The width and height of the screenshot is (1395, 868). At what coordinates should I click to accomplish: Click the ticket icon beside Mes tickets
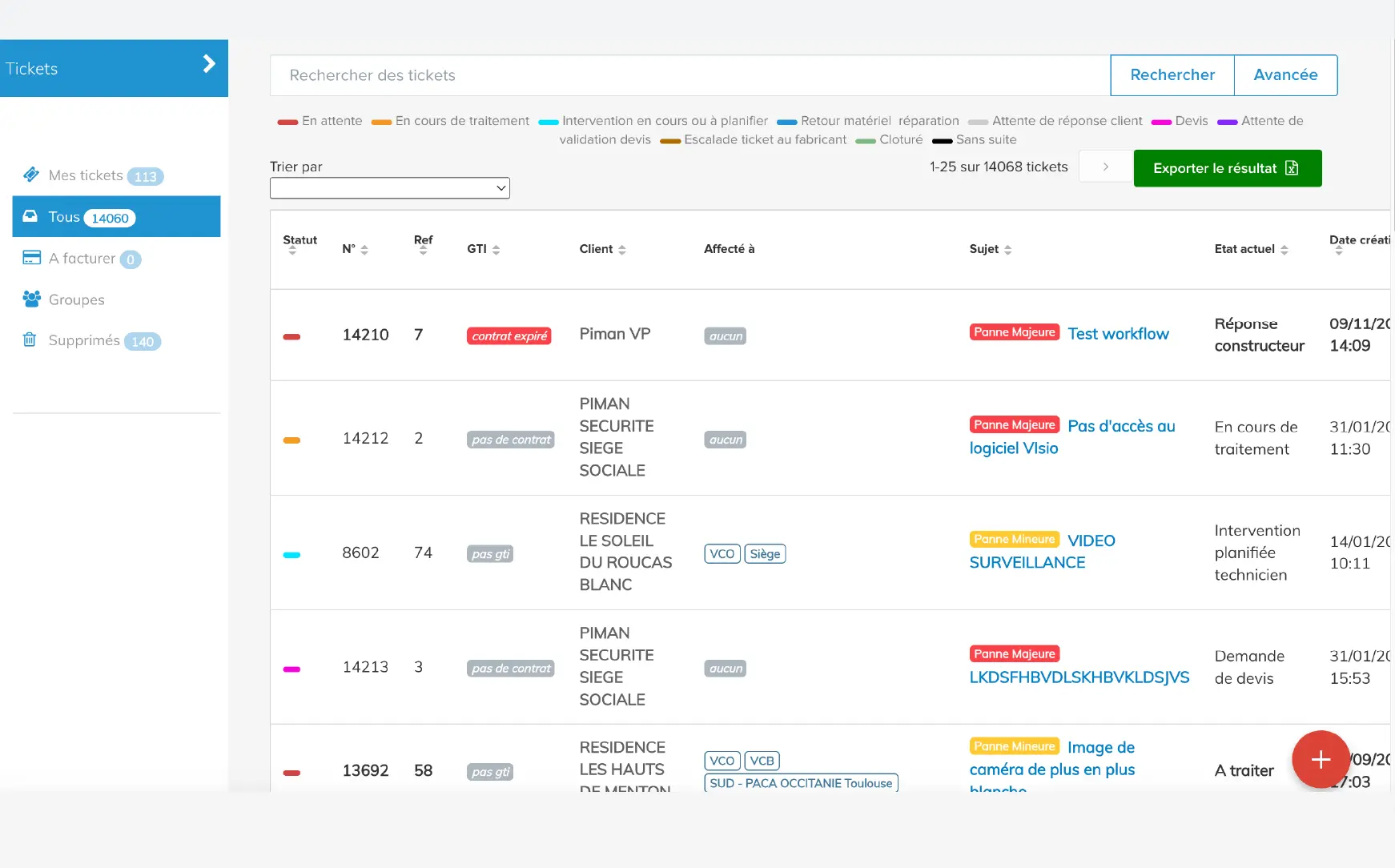pyautogui.click(x=31, y=175)
